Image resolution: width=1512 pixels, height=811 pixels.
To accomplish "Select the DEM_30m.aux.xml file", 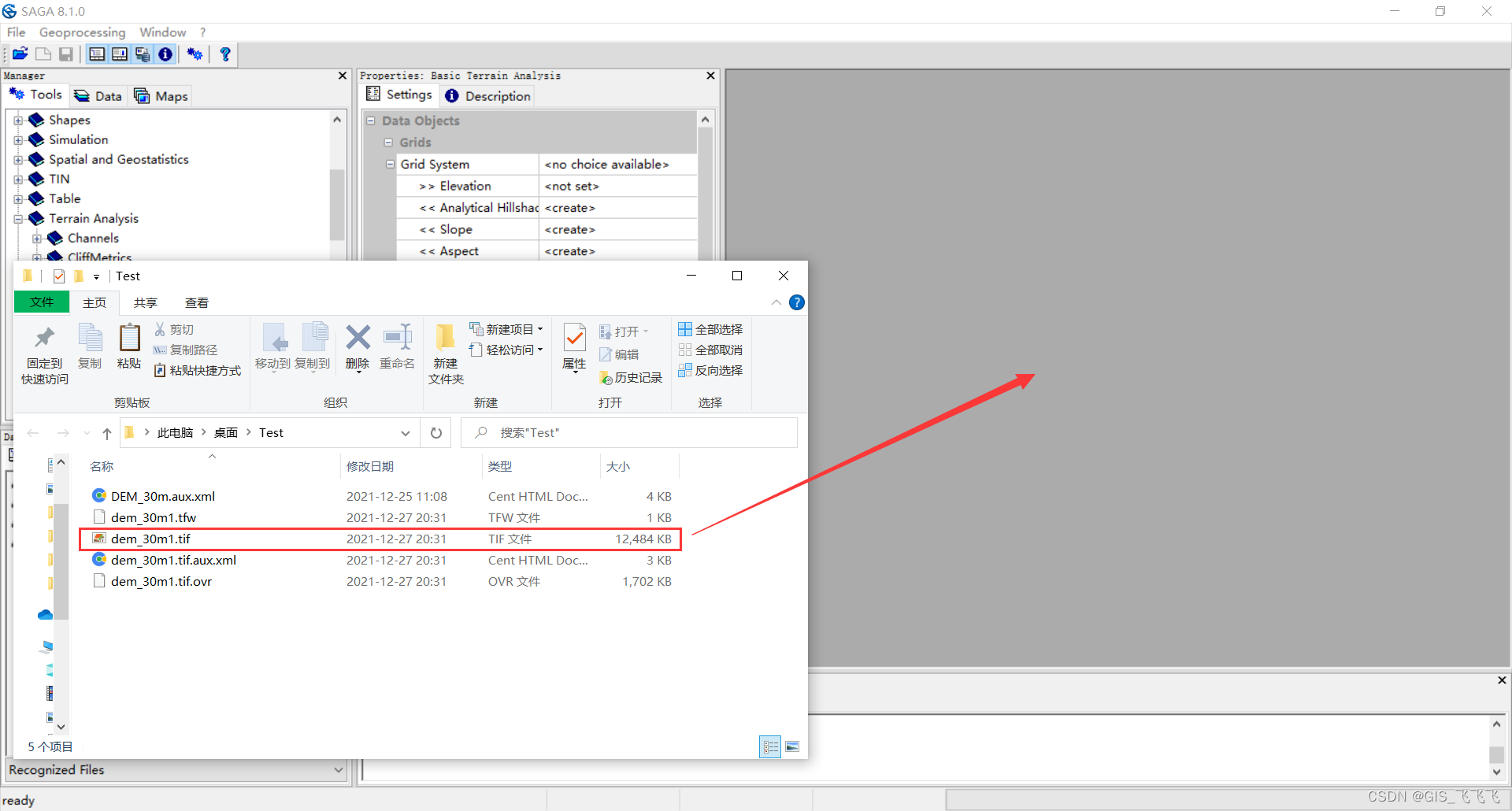I will (380, 496).
